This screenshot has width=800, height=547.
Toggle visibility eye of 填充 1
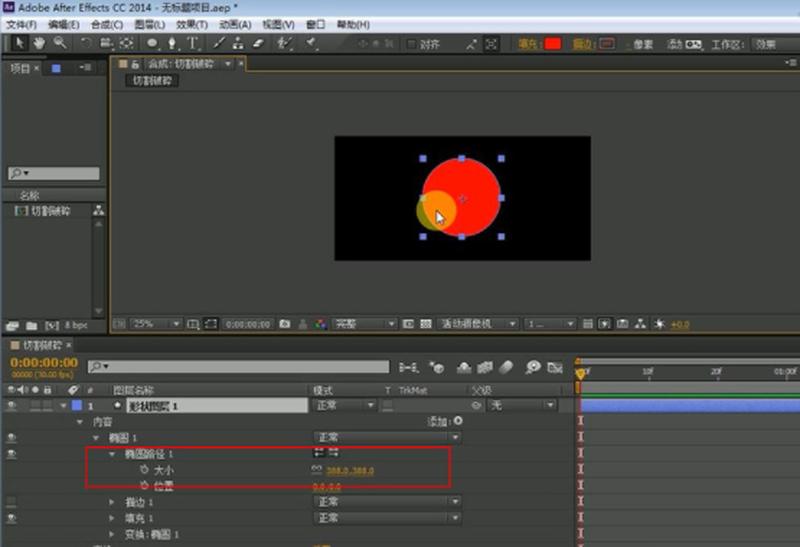(x=11, y=518)
